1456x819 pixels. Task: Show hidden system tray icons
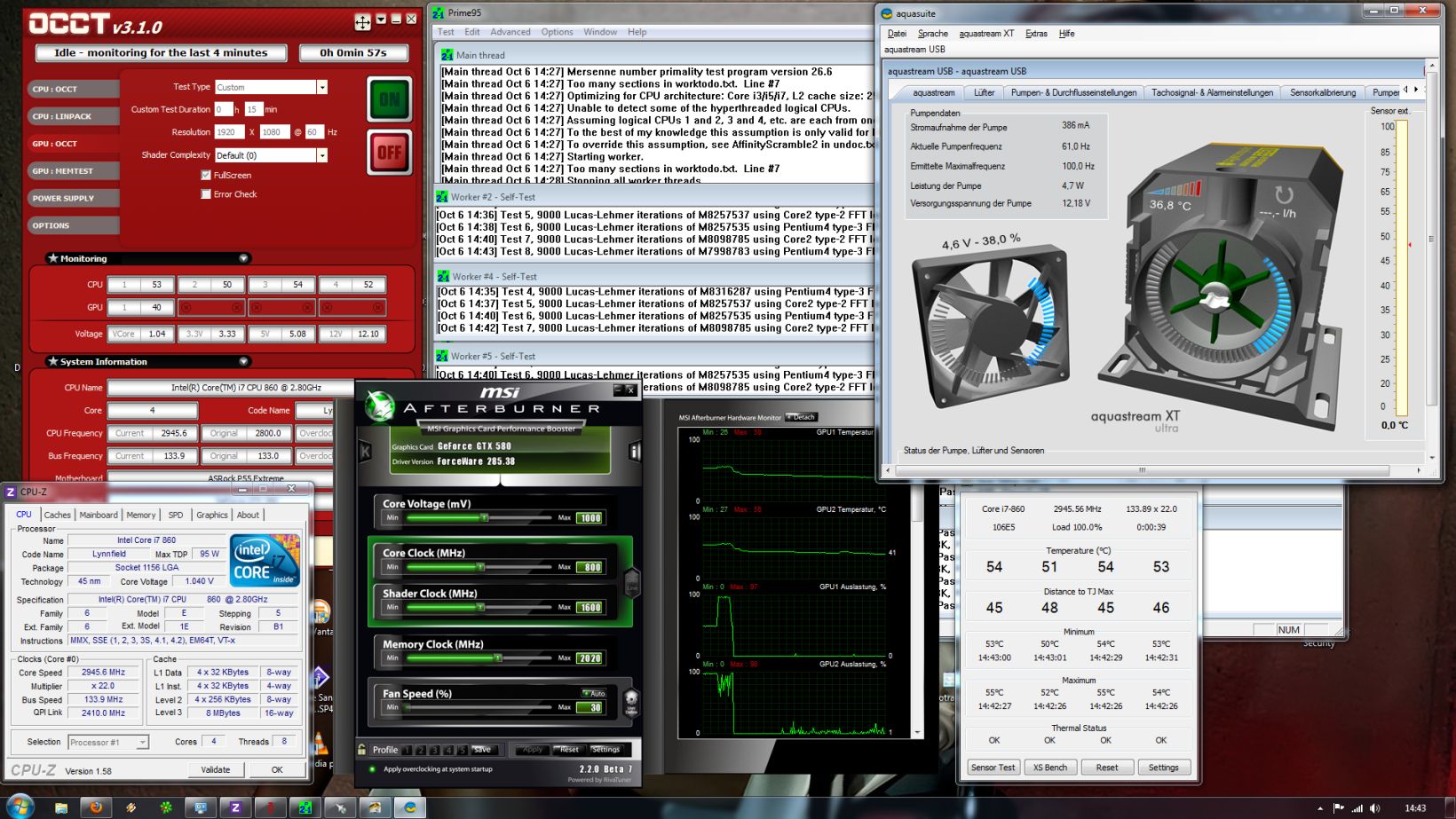click(1319, 808)
